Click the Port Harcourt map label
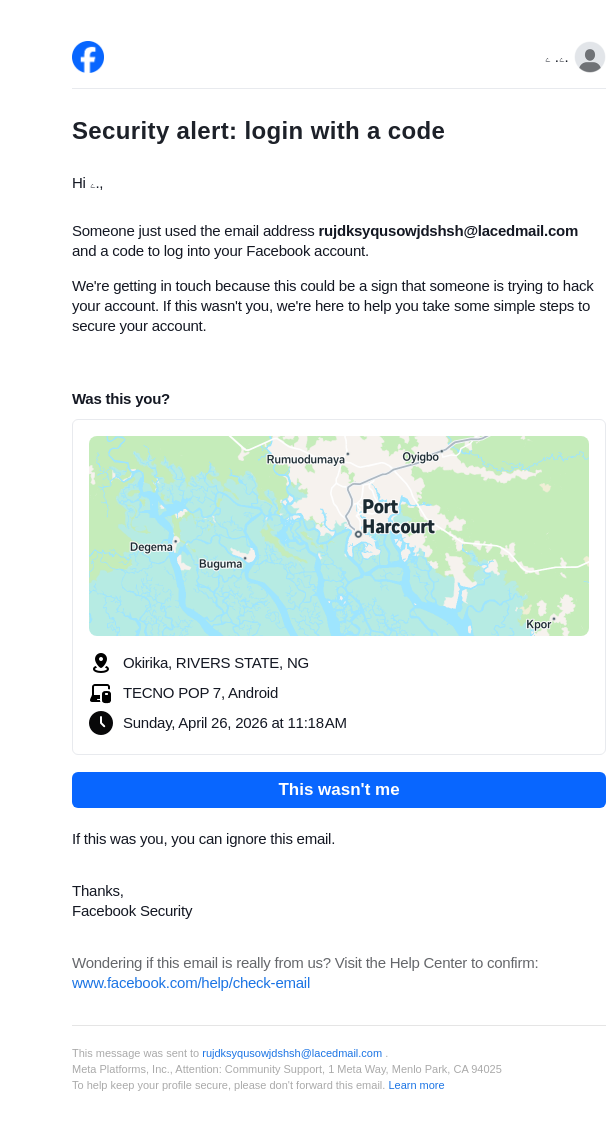 point(397,517)
